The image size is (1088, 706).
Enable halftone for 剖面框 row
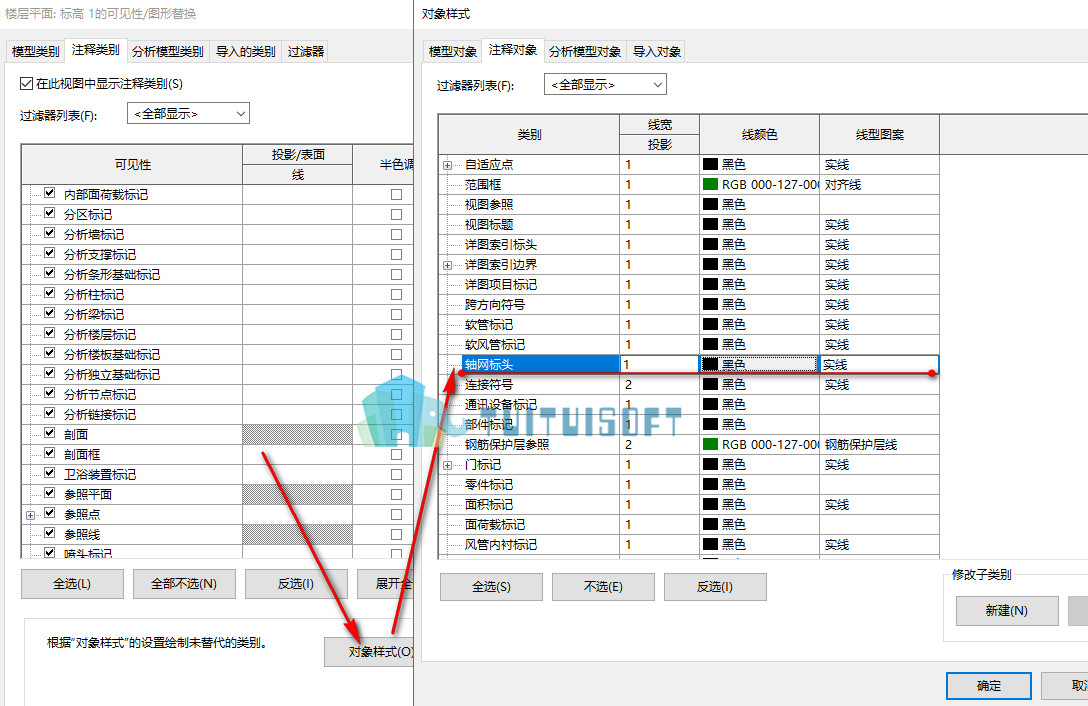coord(396,454)
